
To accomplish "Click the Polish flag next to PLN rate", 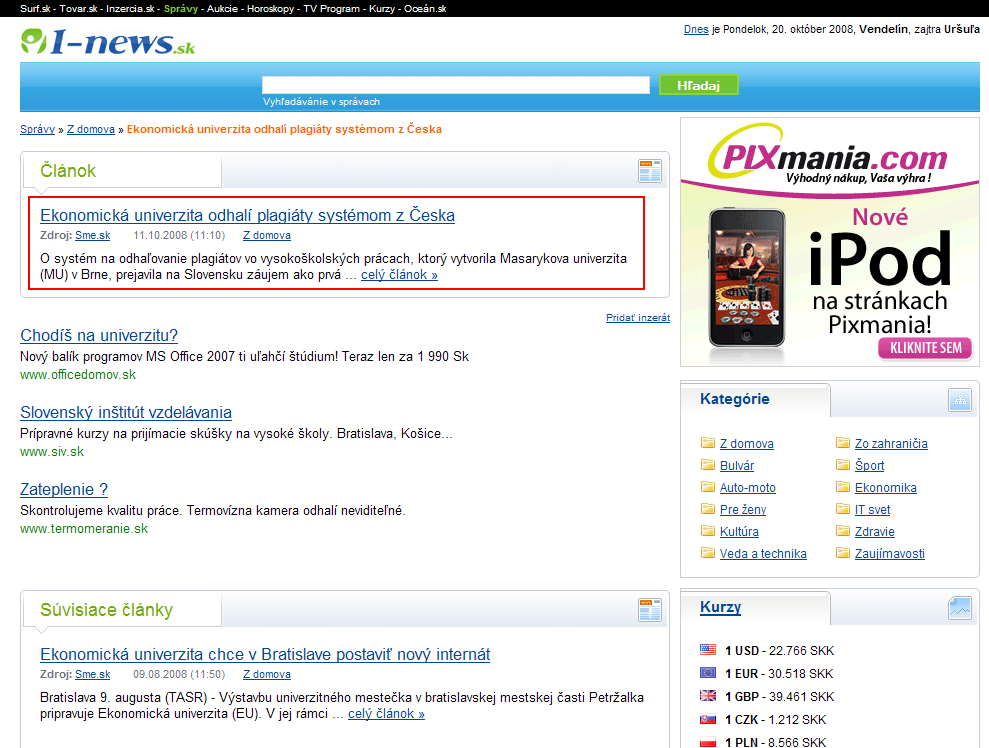I will (x=708, y=742).
